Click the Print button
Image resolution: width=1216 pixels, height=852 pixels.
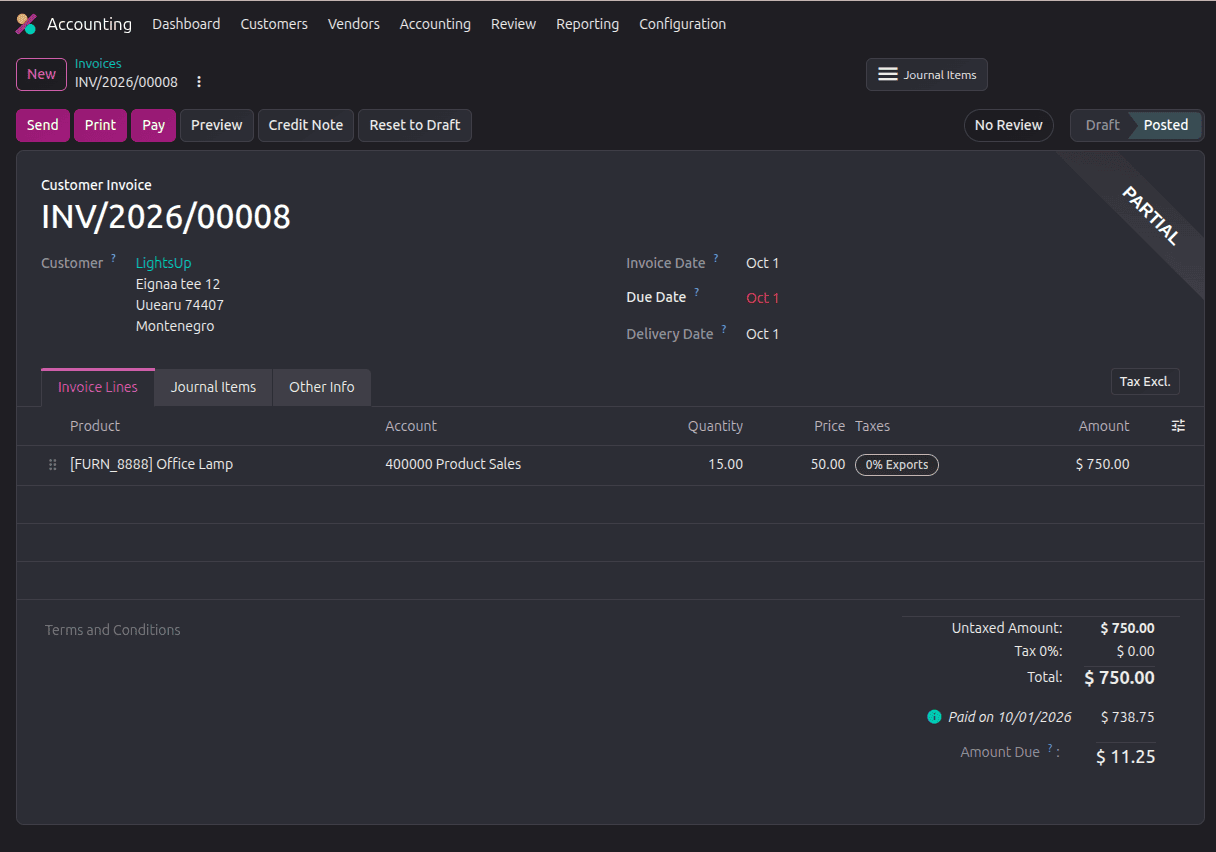click(100, 125)
